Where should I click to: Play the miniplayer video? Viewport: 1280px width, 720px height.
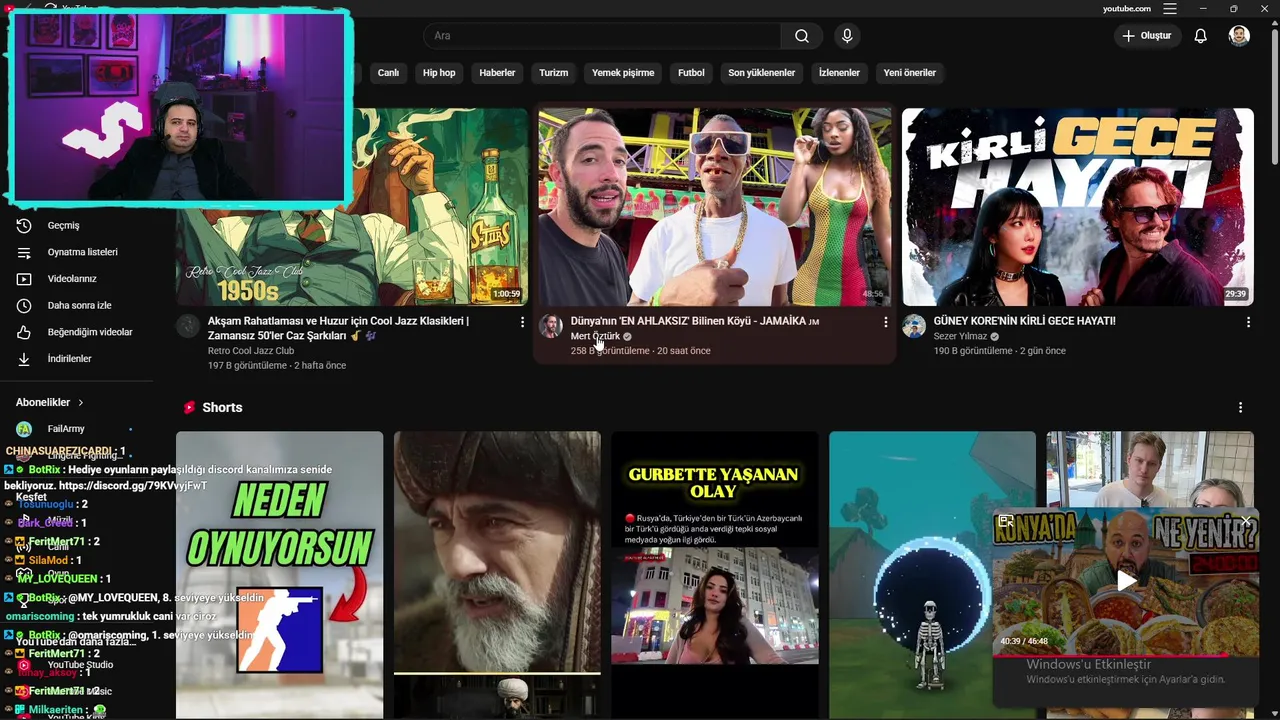(x=1126, y=581)
